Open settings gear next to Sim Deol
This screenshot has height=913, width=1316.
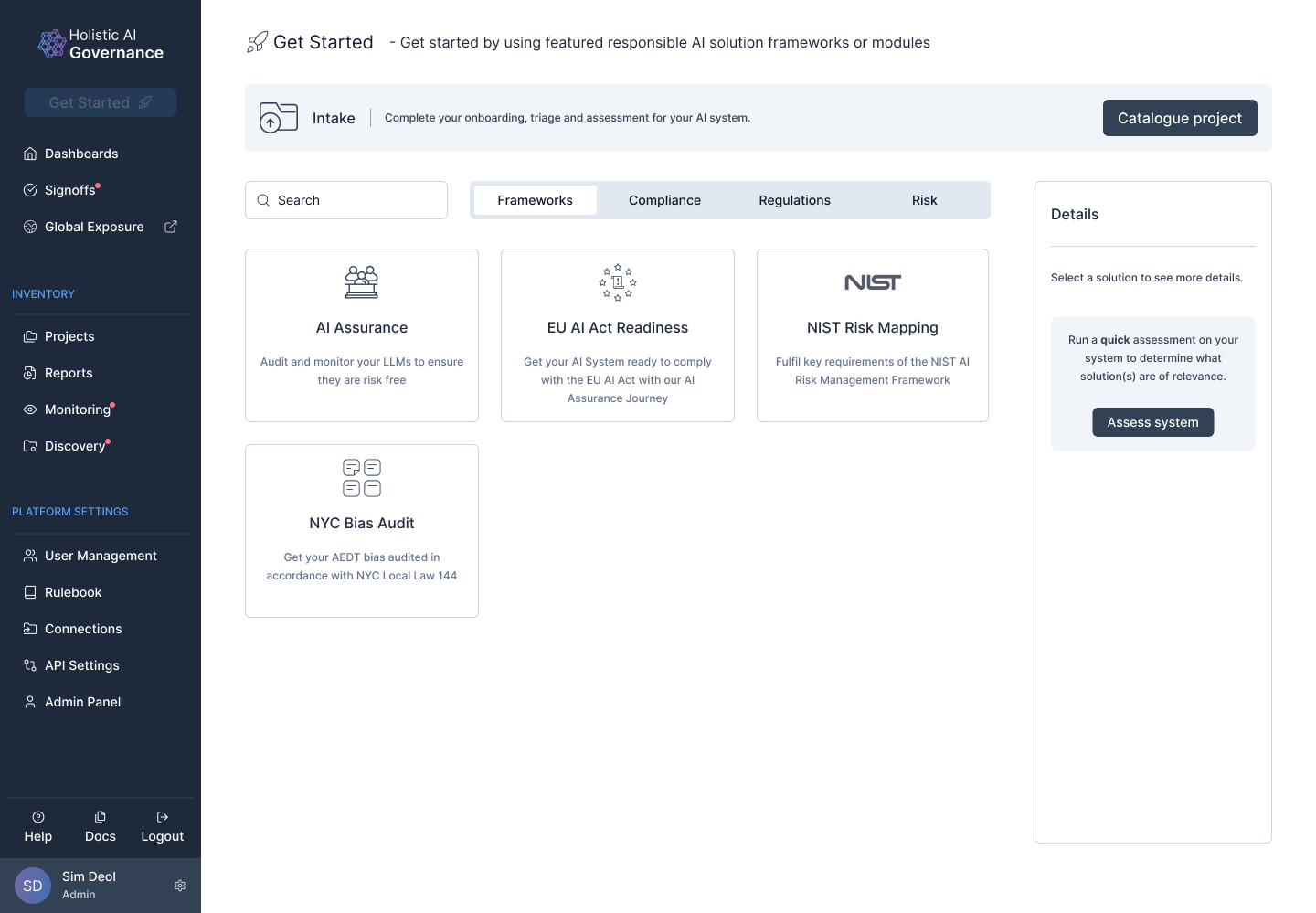point(180,886)
